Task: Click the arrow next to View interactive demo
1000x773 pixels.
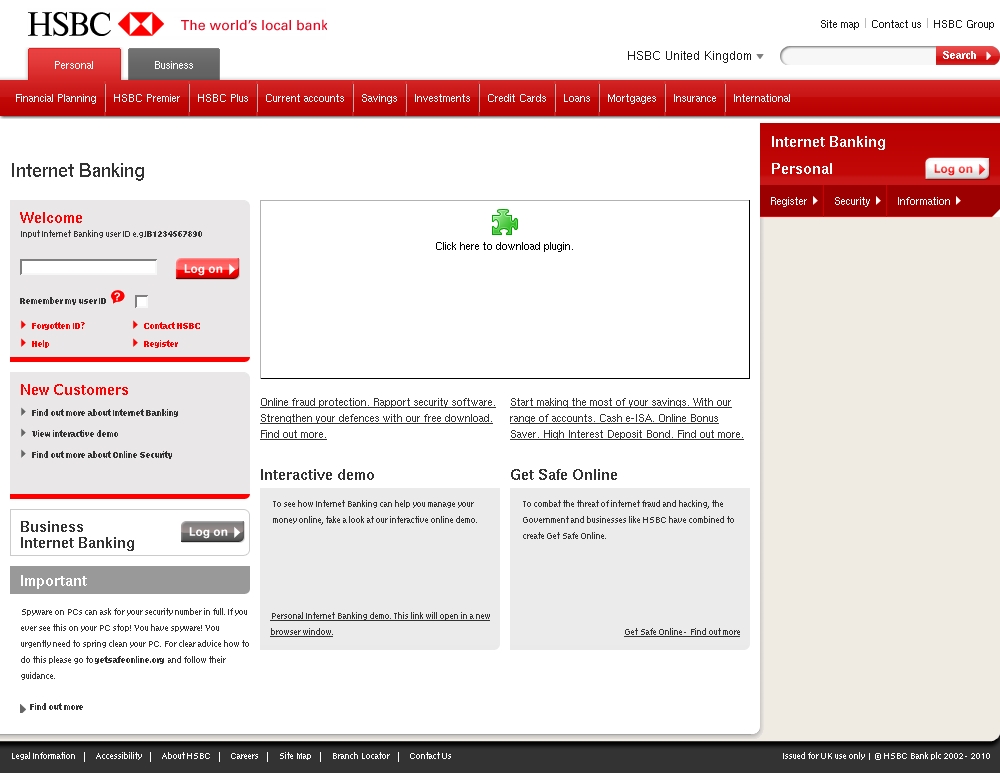Action: point(24,433)
